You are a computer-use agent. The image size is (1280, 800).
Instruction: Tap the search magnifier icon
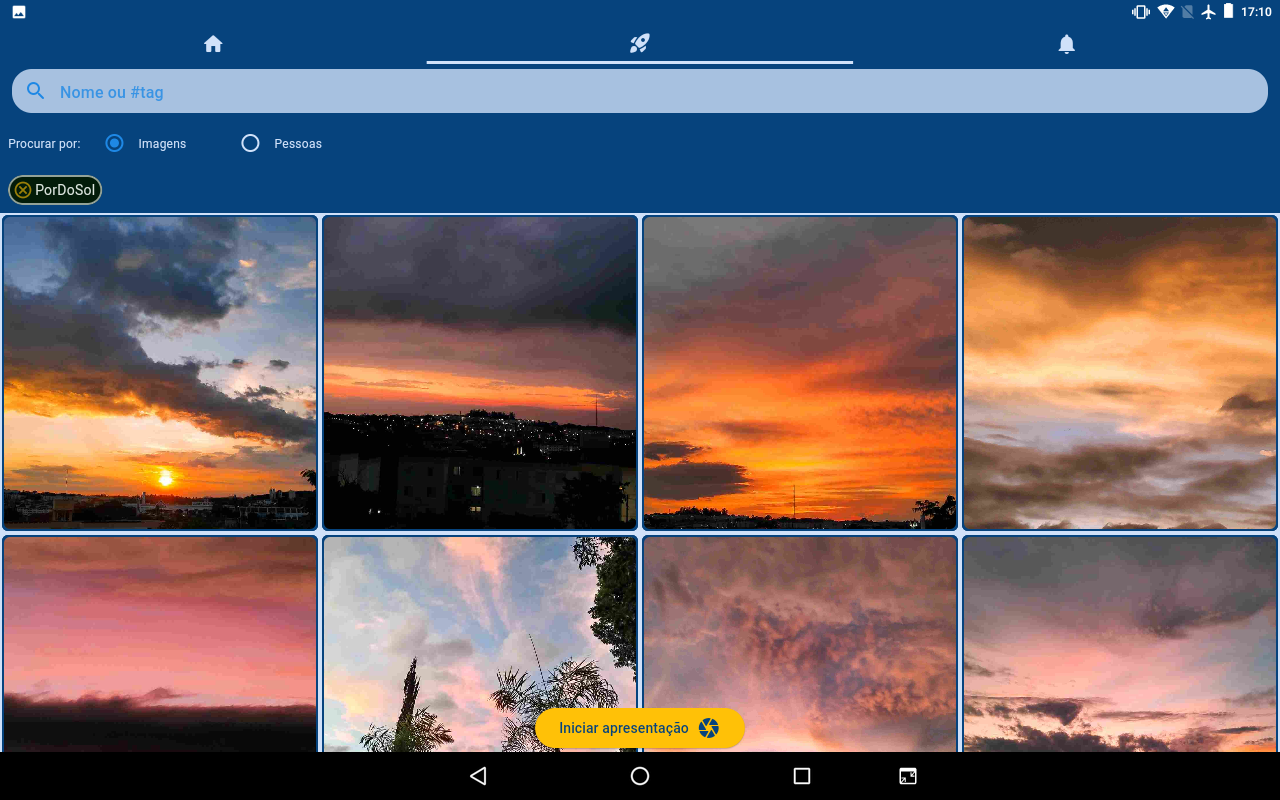(x=34, y=91)
